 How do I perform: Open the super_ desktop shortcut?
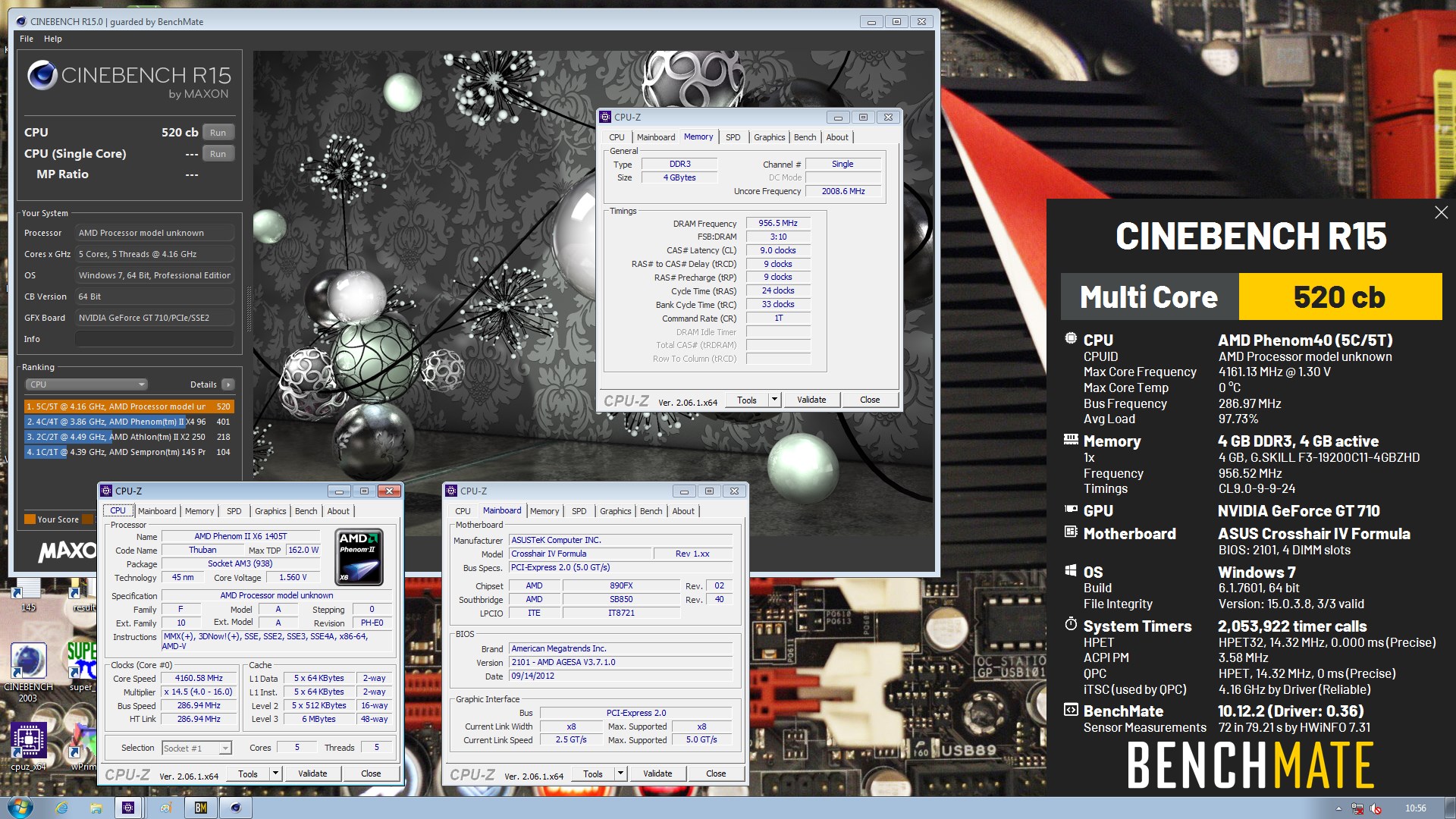click(x=82, y=667)
